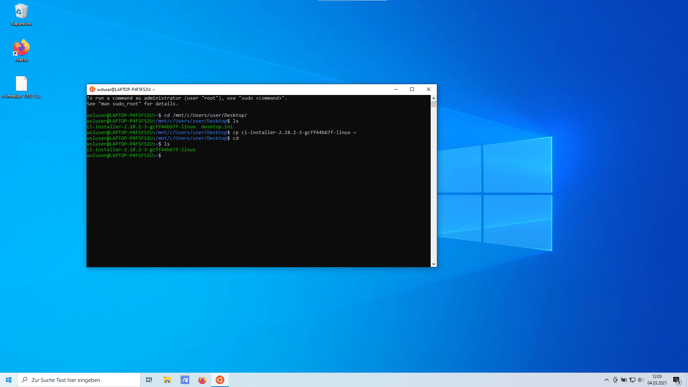Open the volume tray icon
Viewport: 688px width, 387px height.
[641, 380]
